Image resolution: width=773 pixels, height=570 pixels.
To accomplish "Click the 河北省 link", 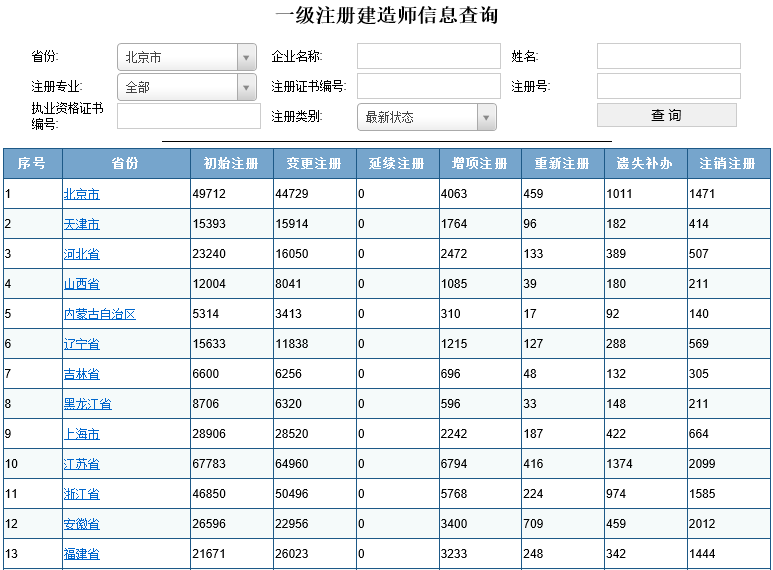I will [81, 254].
